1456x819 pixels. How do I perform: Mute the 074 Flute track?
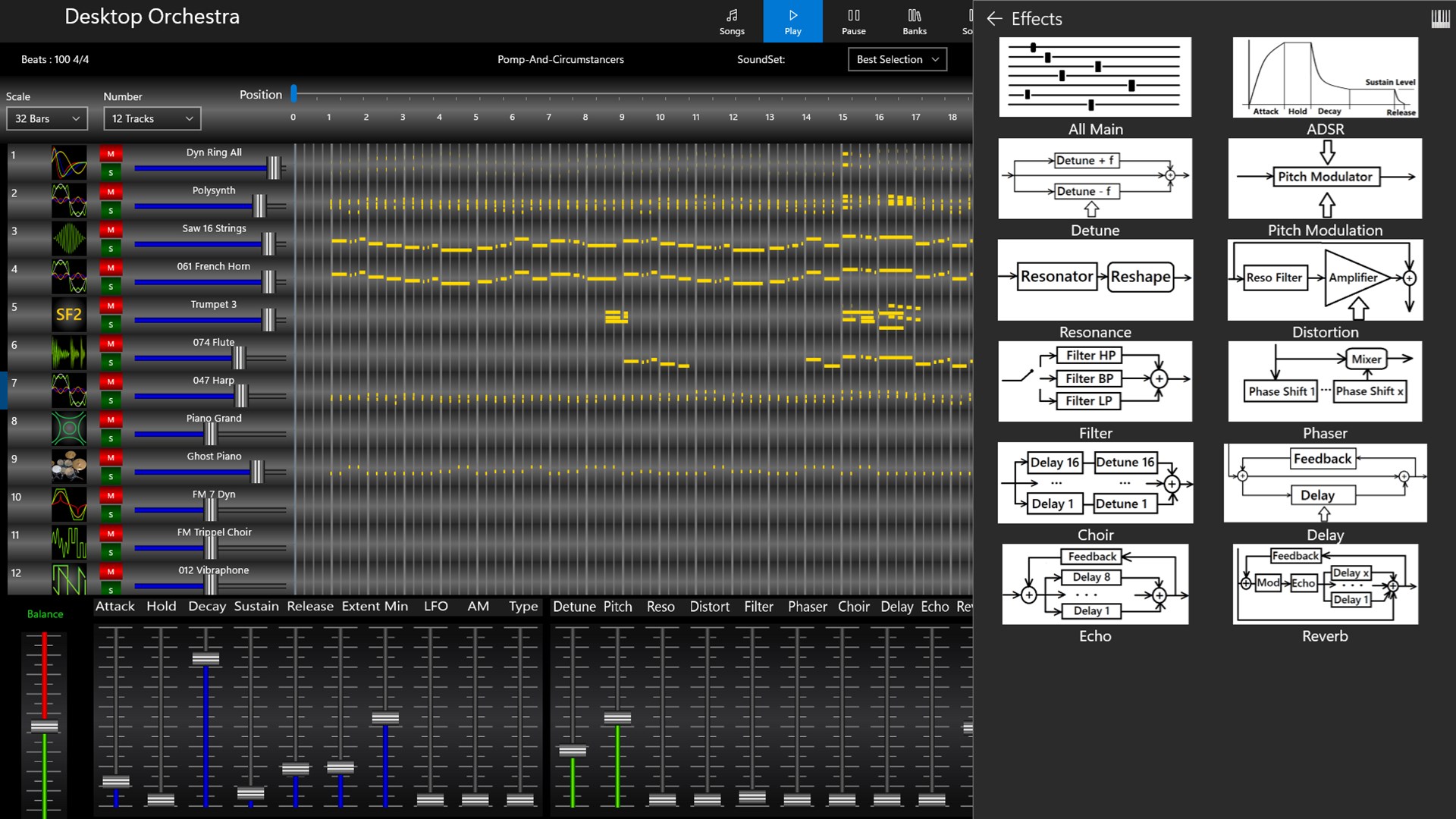pyautogui.click(x=110, y=343)
